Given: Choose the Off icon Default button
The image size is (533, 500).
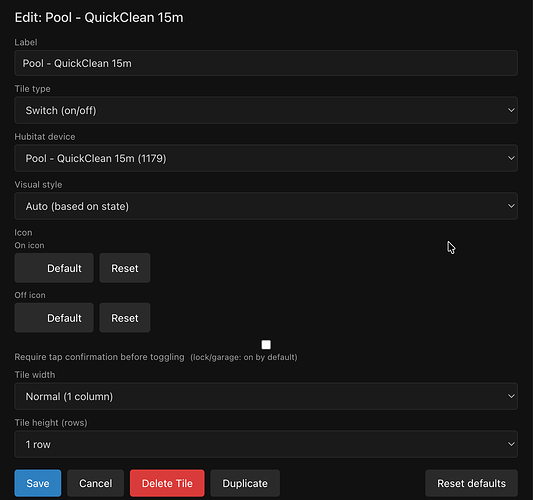Looking at the screenshot, I should click(54, 318).
